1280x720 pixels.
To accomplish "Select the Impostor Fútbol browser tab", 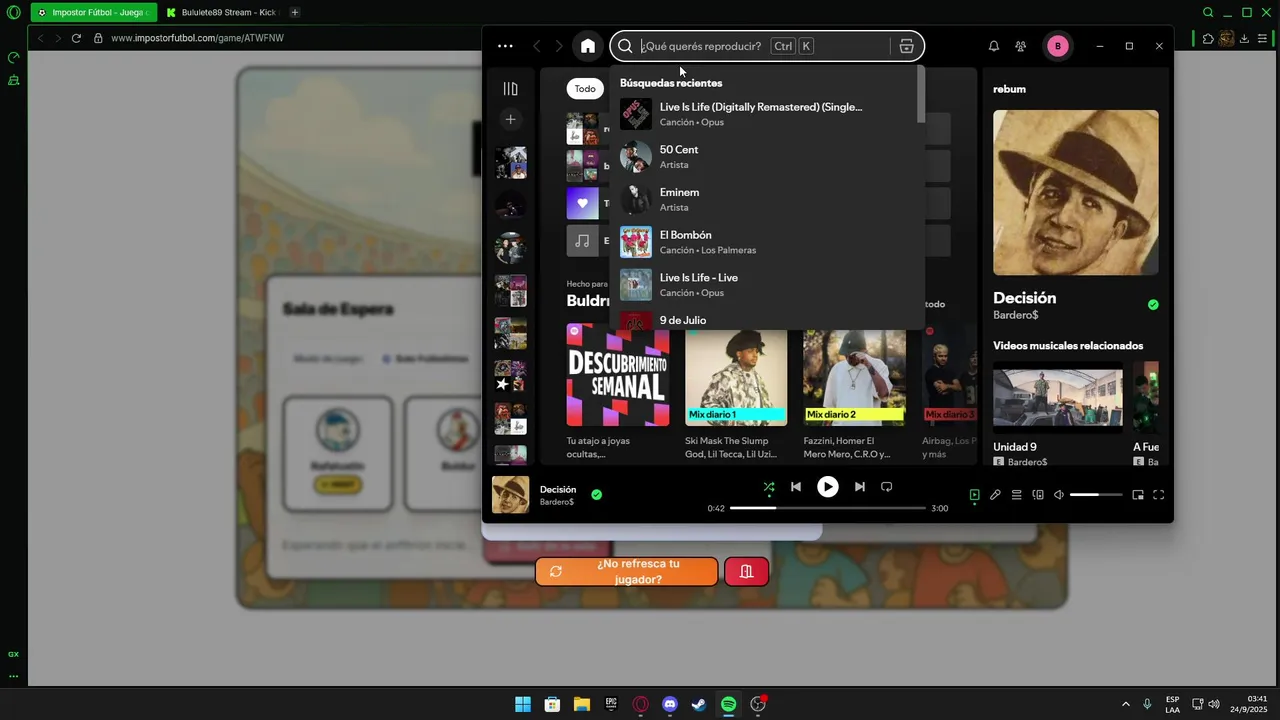I will point(94,12).
